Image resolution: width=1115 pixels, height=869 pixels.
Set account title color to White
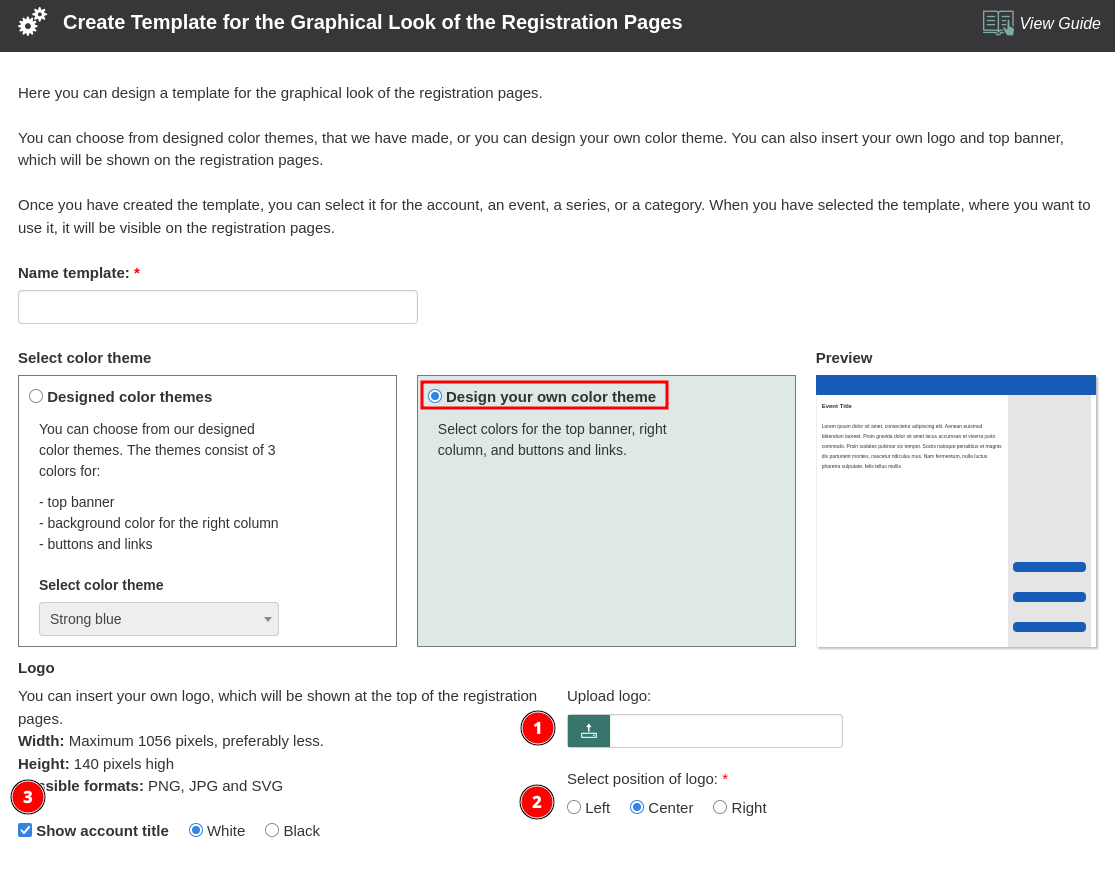[x=196, y=830]
